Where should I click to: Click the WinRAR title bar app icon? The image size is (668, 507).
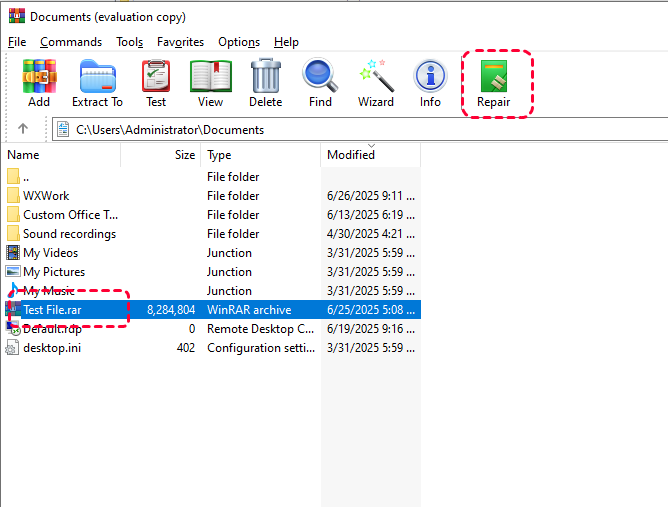[x=17, y=15]
